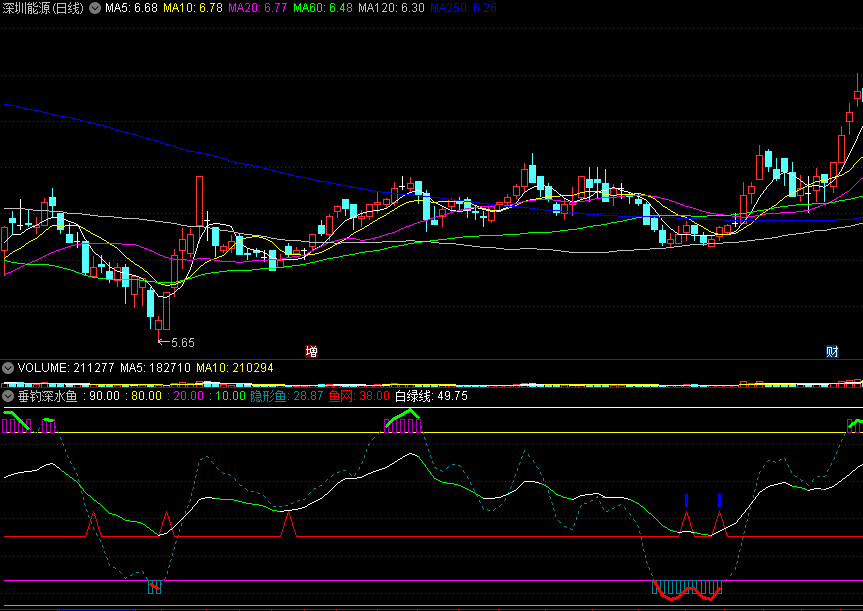This screenshot has width=863, height=611.
Task: Click the blue MA250 label
Action: (x=463, y=8)
